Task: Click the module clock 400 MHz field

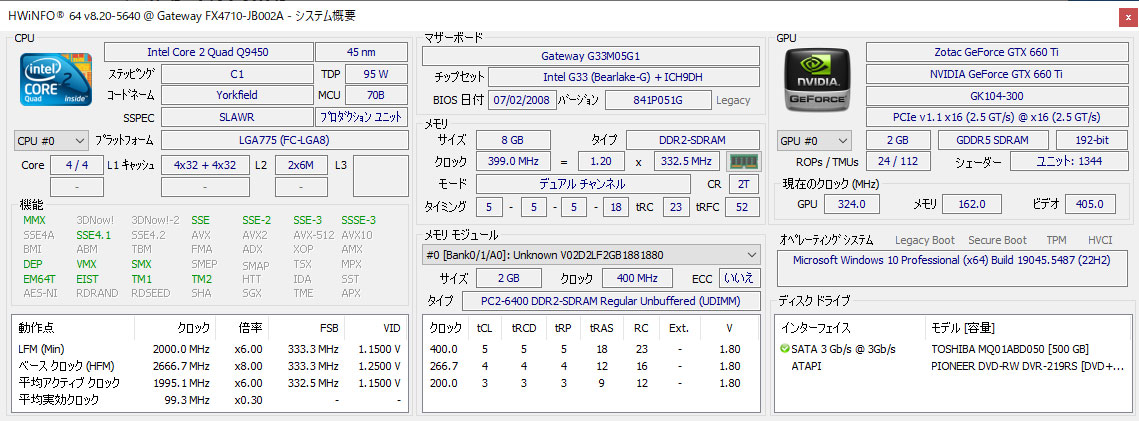Action: coord(637,279)
